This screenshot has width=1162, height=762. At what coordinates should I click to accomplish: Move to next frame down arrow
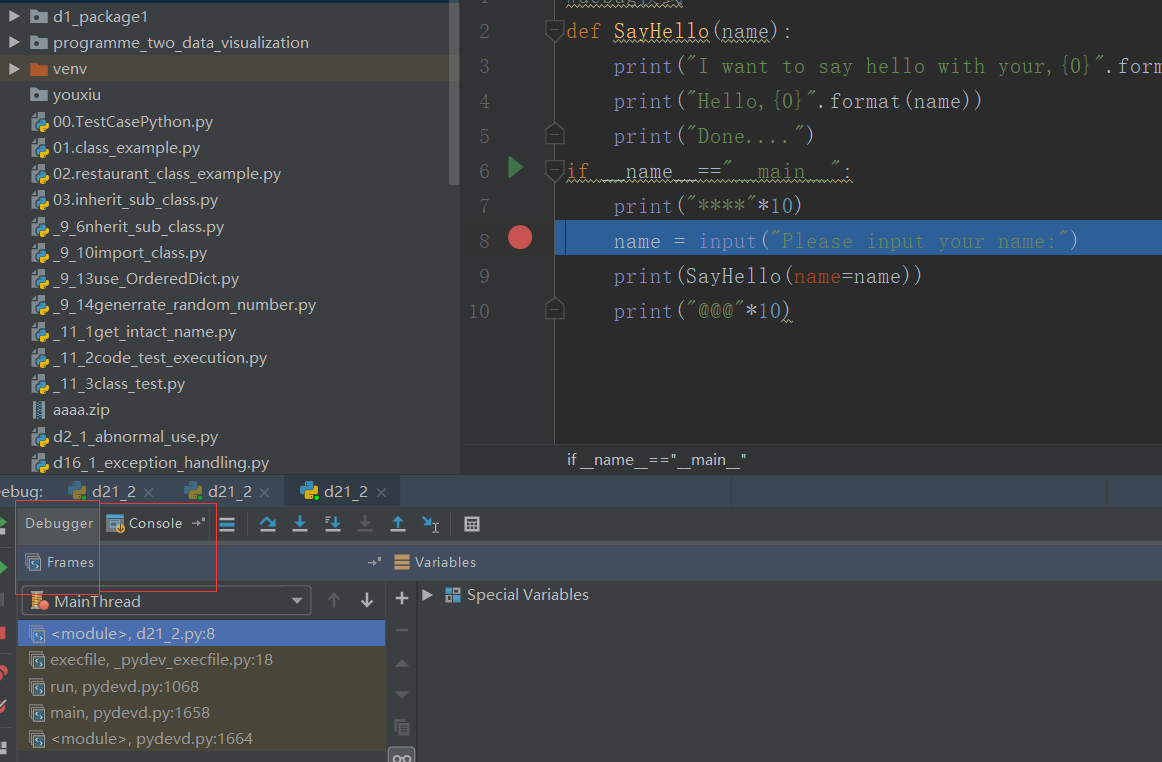coord(367,600)
